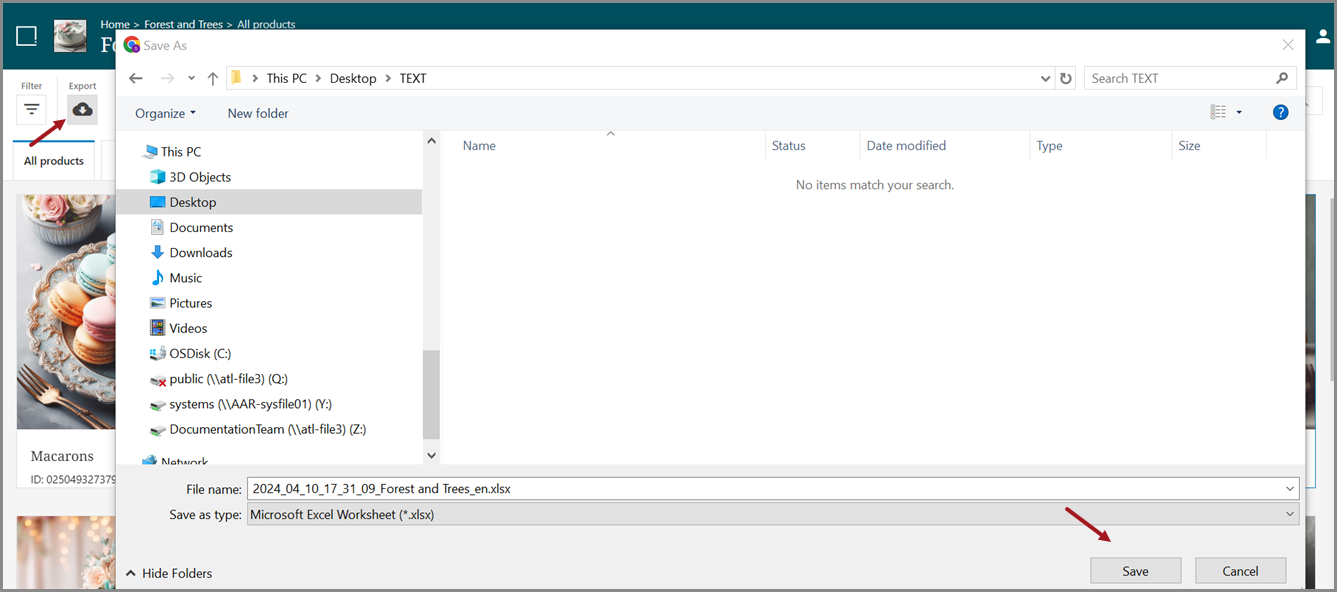The height and width of the screenshot is (592, 1337).
Task: Click the Export cloud download icon
Action: 82,110
